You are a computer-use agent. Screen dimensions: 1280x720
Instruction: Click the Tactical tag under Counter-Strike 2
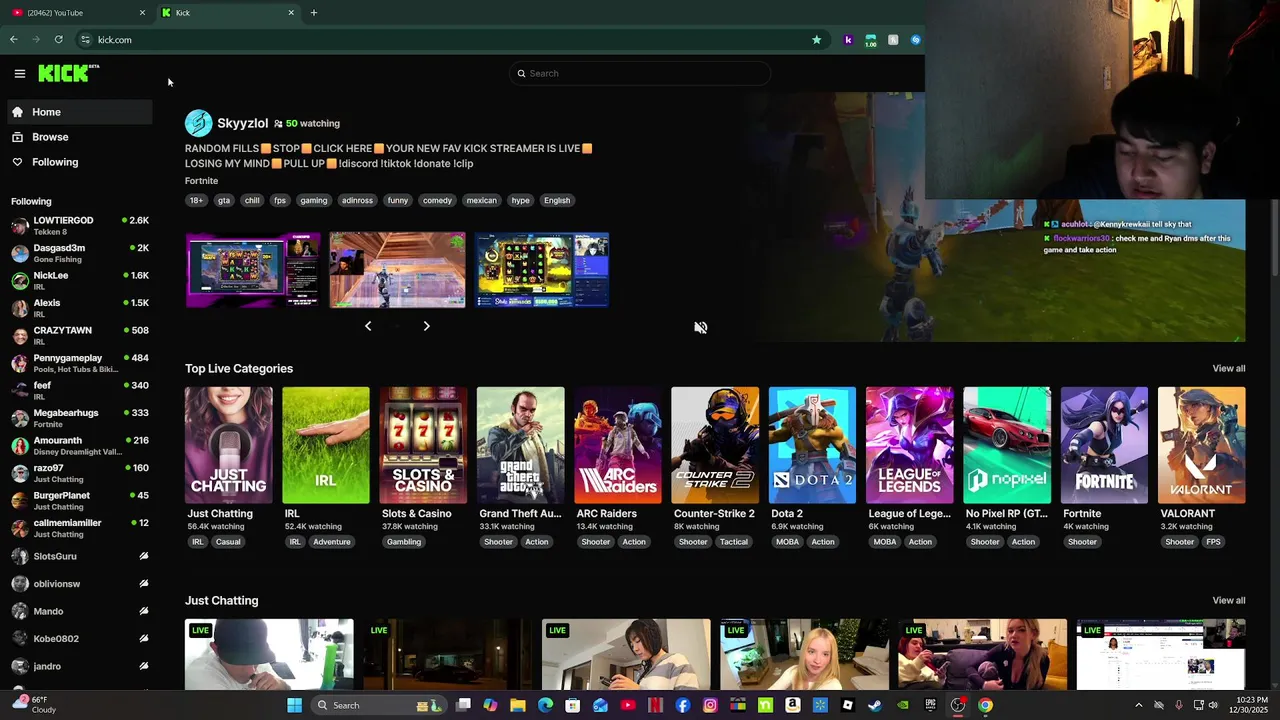coord(733,542)
